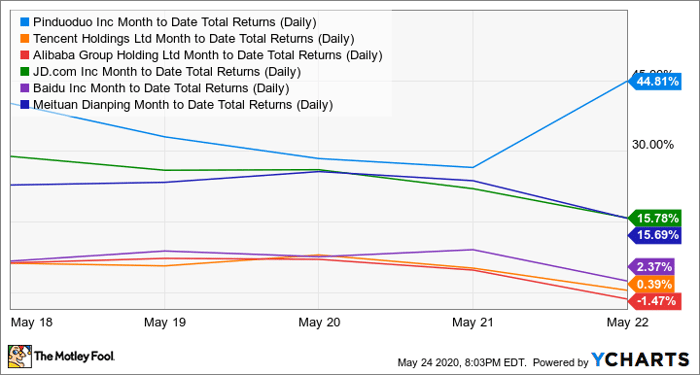Click the Pinduoduo Inc legend text
This screenshot has width=700, height=375.
pos(67,22)
